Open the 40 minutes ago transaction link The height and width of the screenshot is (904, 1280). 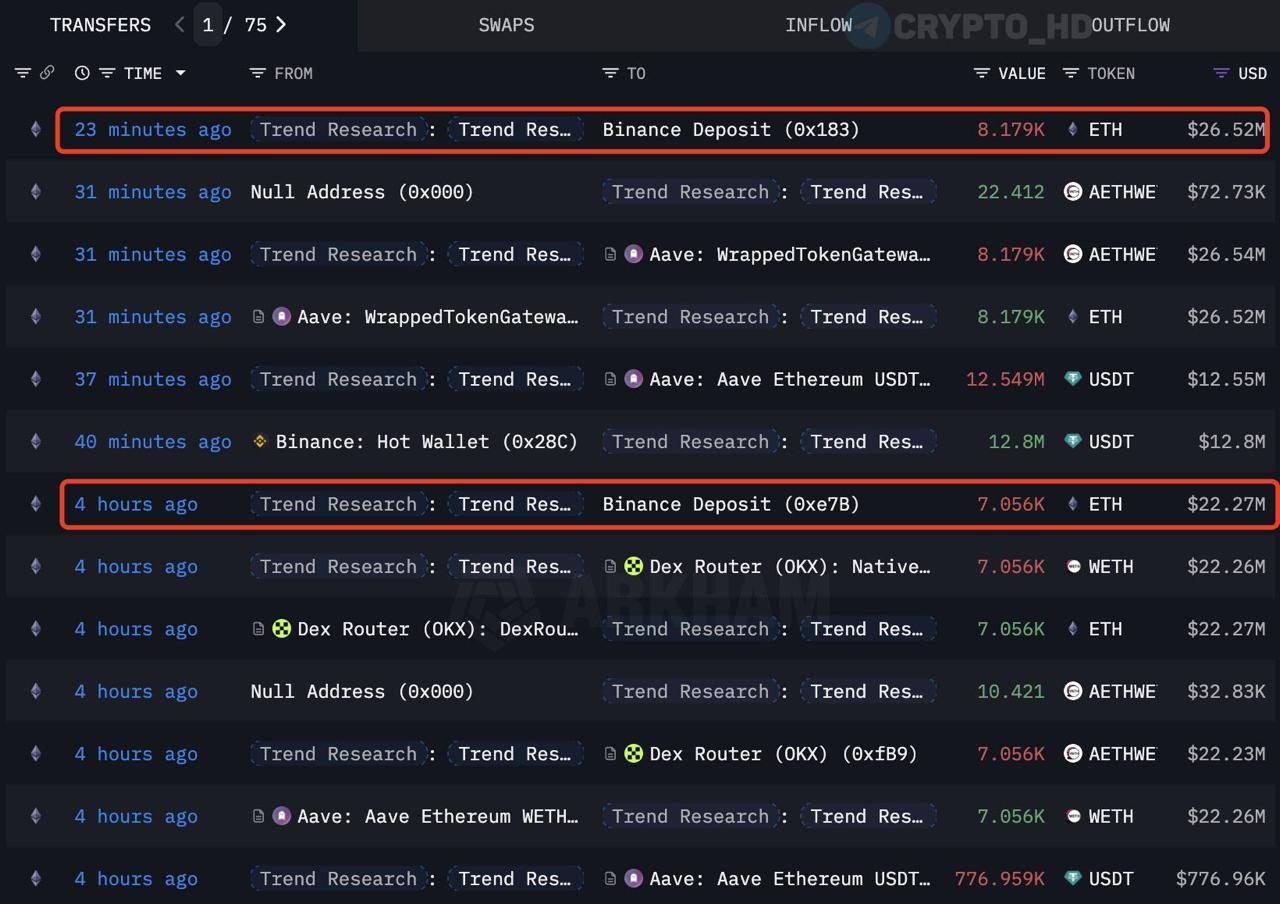(x=152, y=441)
